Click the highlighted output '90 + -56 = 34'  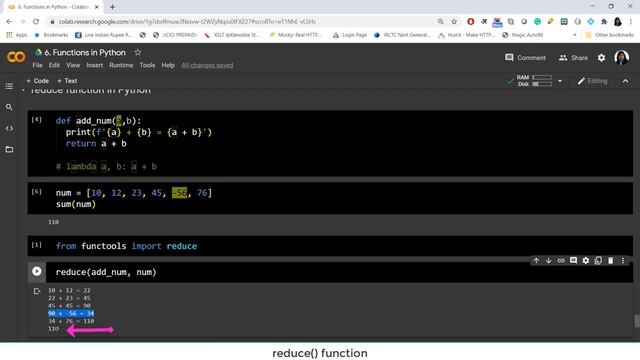[71, 313]
